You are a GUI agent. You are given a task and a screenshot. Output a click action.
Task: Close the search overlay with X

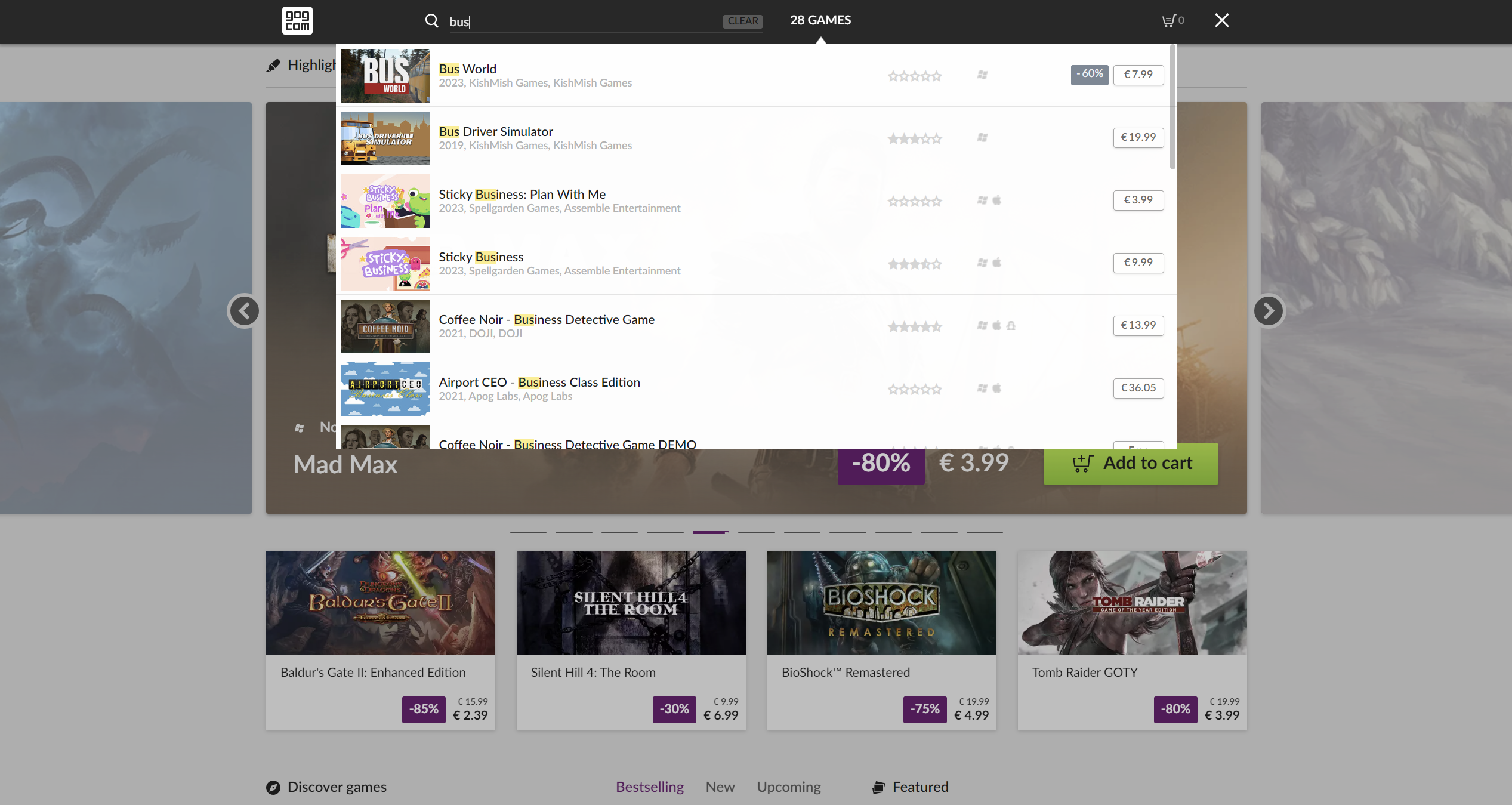1221,21
